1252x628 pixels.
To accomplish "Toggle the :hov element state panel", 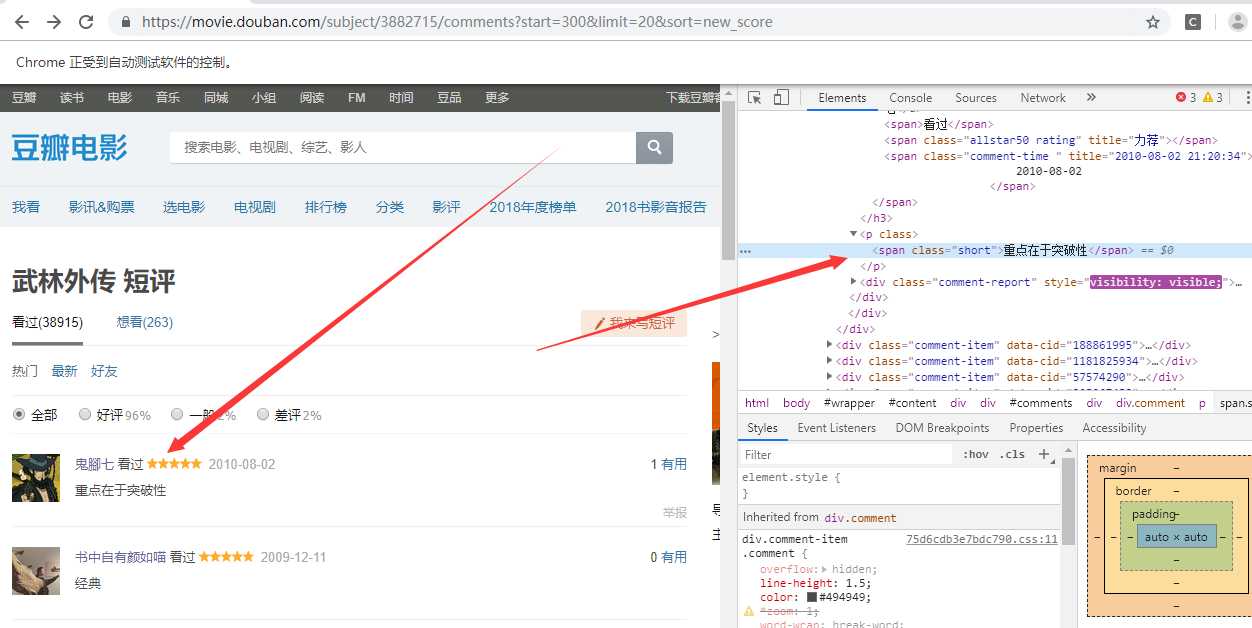I will 976,454.
